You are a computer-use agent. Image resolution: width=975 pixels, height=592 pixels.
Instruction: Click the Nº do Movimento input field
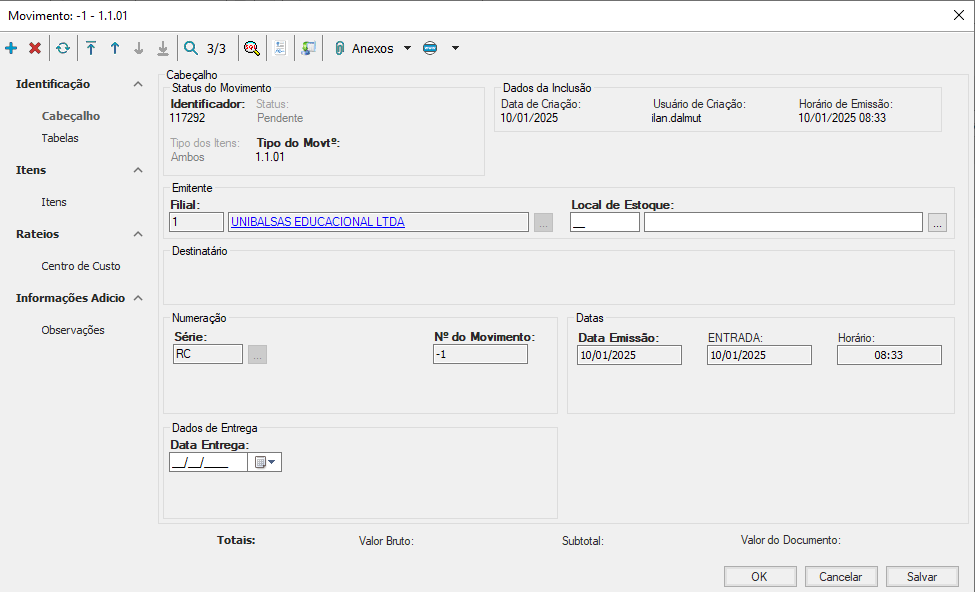tap(479, 355)
